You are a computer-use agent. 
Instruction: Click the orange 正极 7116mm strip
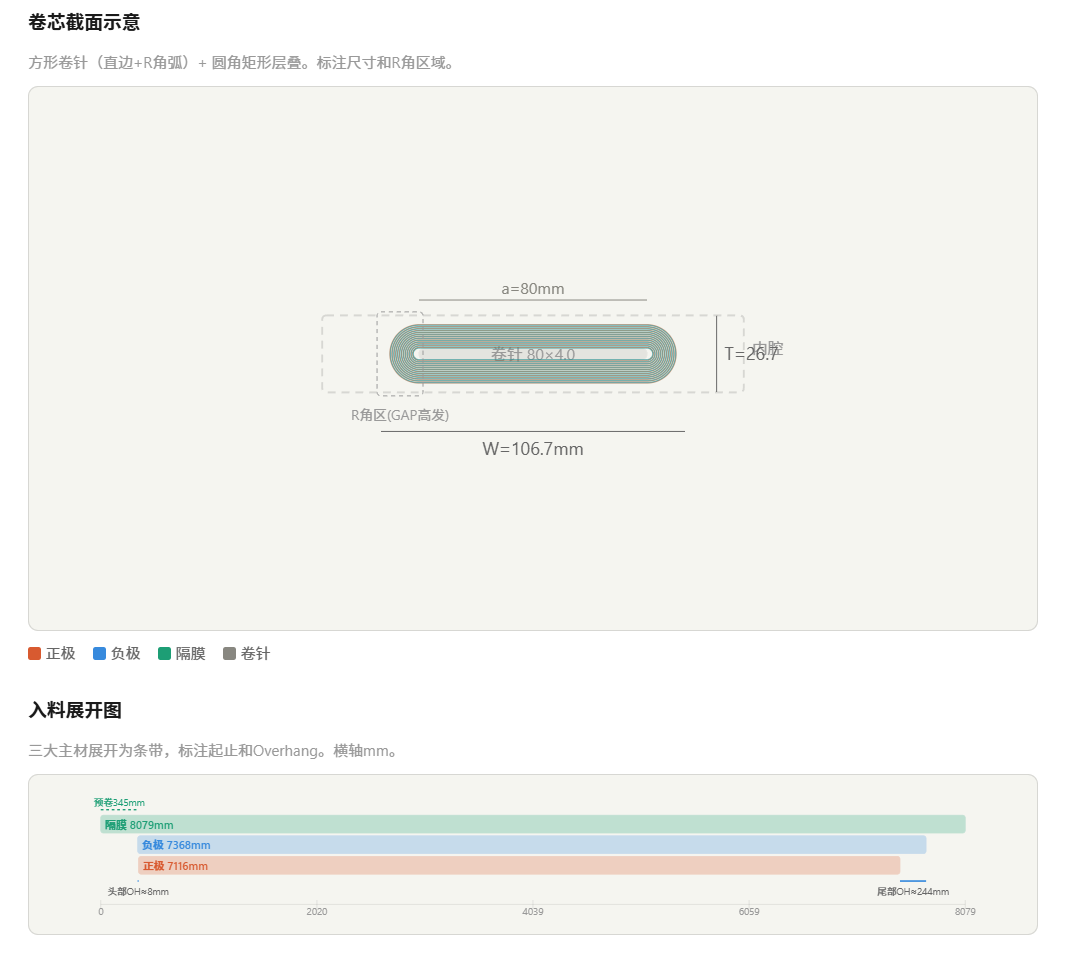(519, 865)
